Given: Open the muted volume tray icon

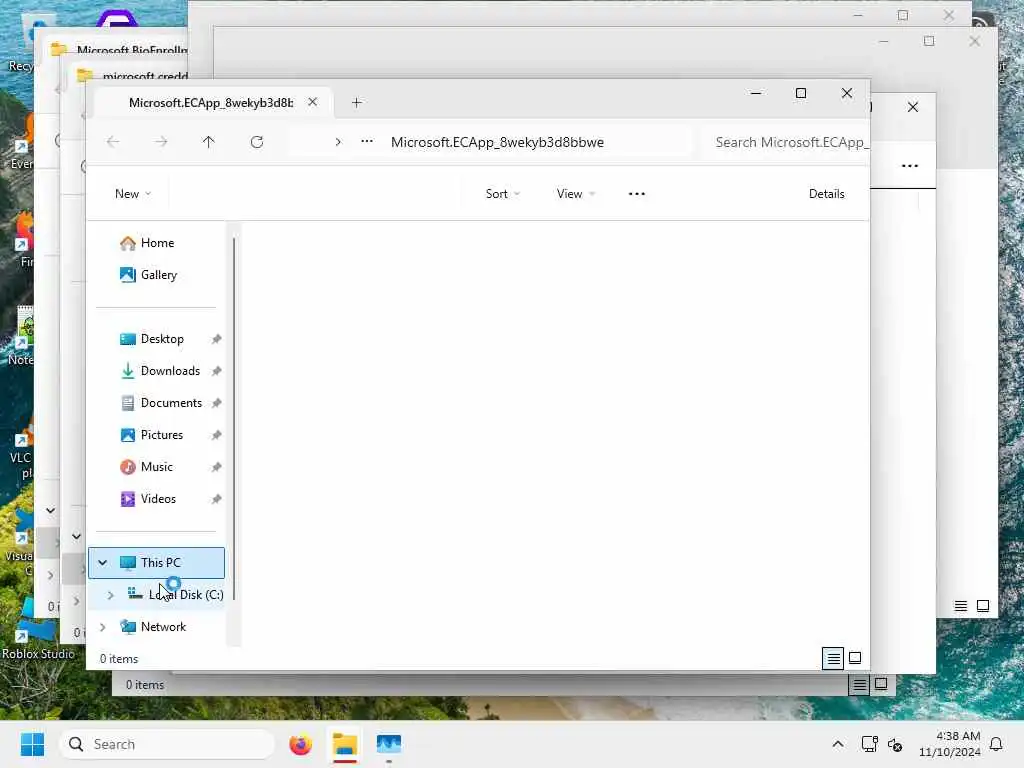Looking at the screenshot, I should pyautogui.click(x=895, y=744).
